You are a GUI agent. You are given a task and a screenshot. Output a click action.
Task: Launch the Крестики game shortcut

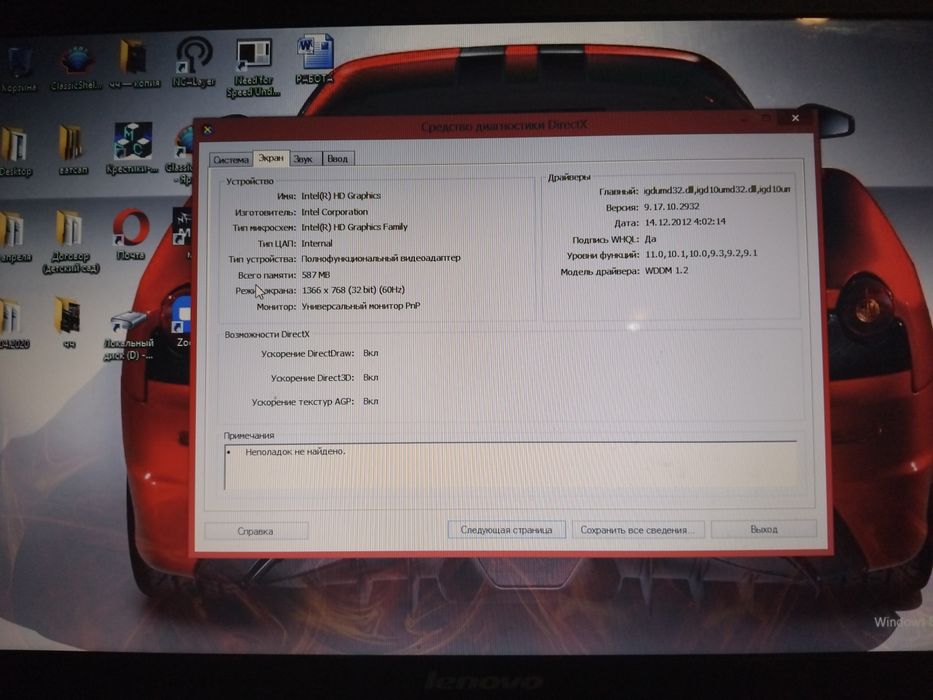[132, 148]
